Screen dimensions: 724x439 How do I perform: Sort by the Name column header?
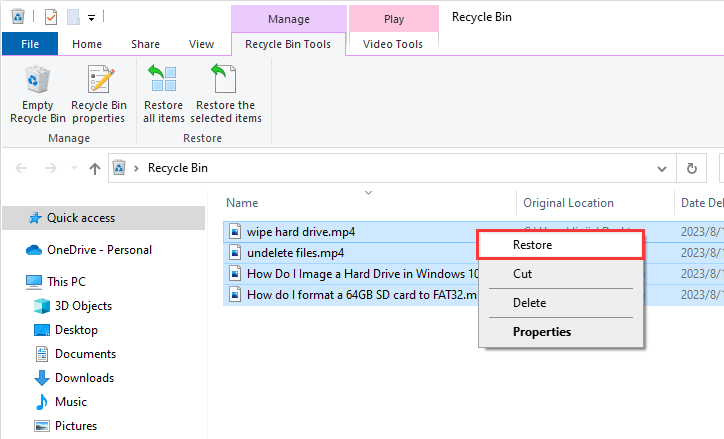pyautogui.click(x=243, y=203)
